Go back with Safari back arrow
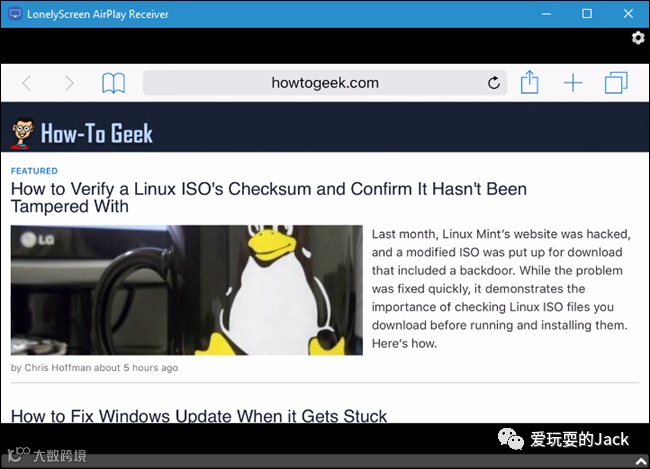 point(27,83)
